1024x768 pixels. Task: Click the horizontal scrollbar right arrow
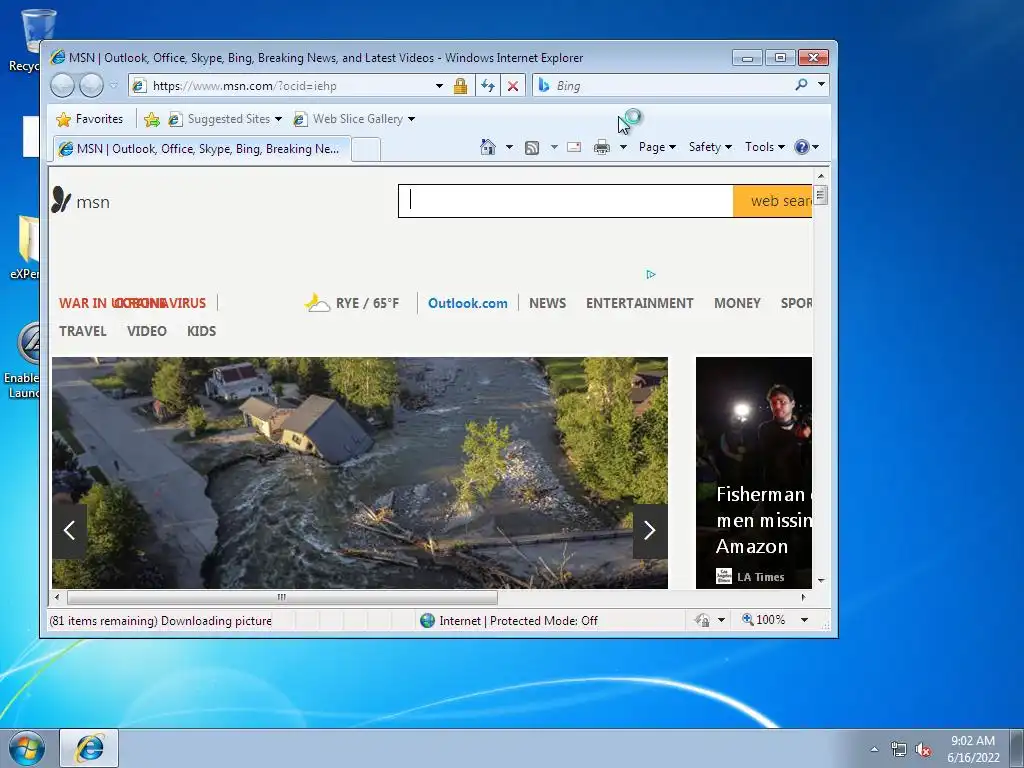pos(804,597)
